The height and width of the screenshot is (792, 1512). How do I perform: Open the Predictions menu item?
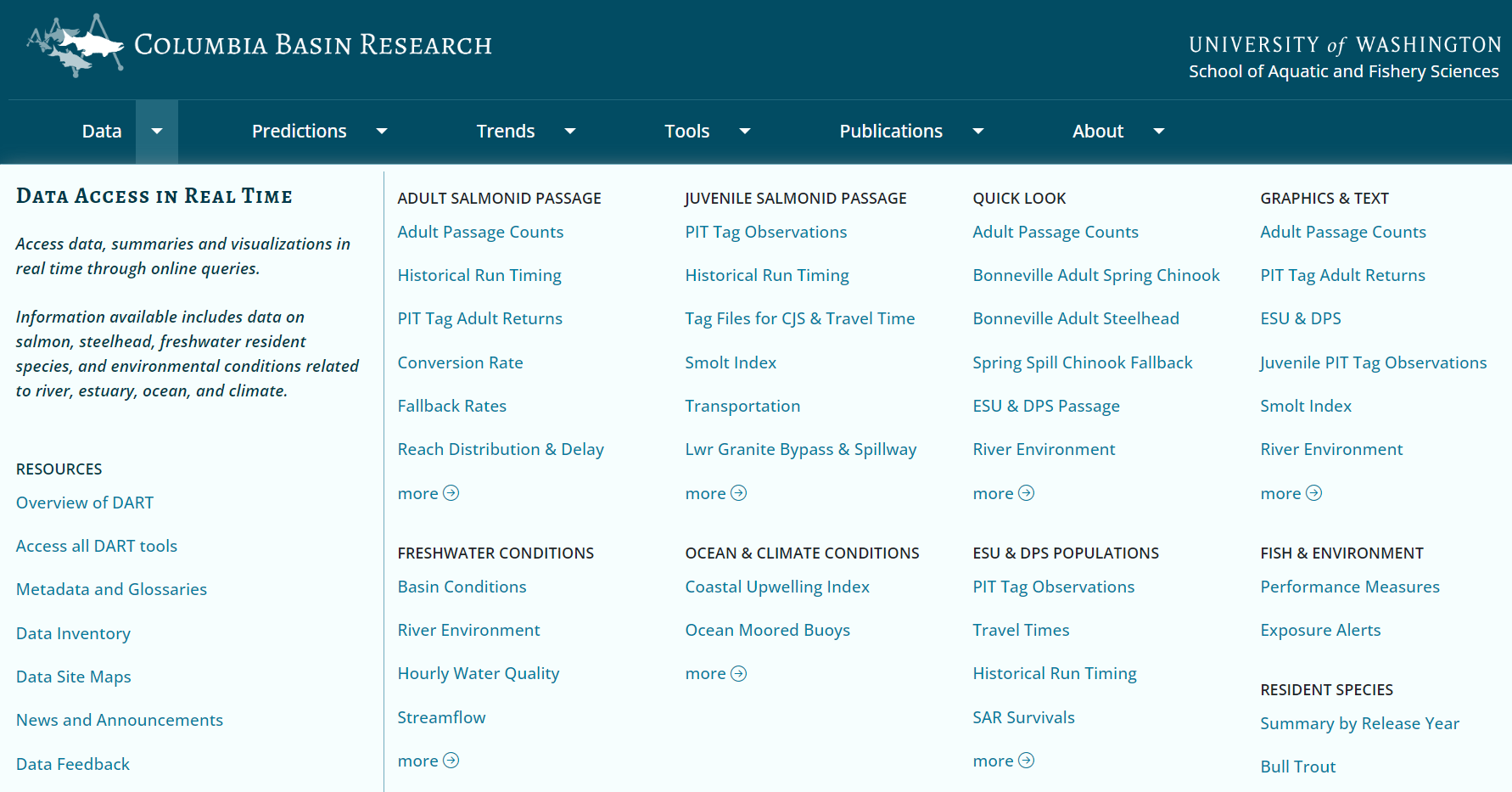point(300,132)
